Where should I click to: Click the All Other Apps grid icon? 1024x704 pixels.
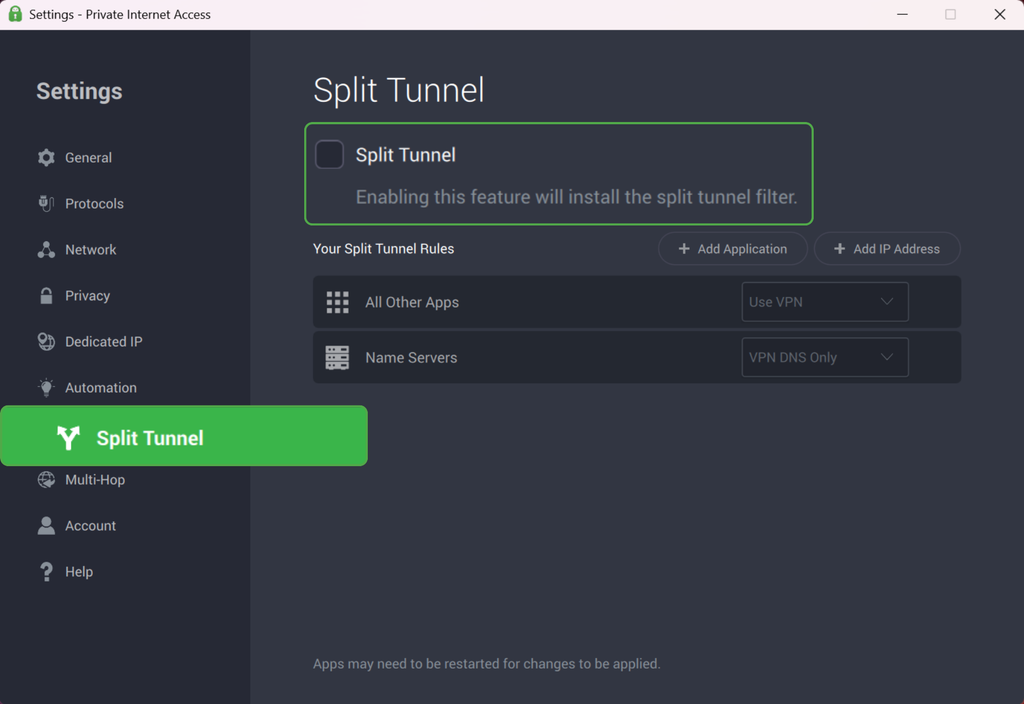point(338,302)
